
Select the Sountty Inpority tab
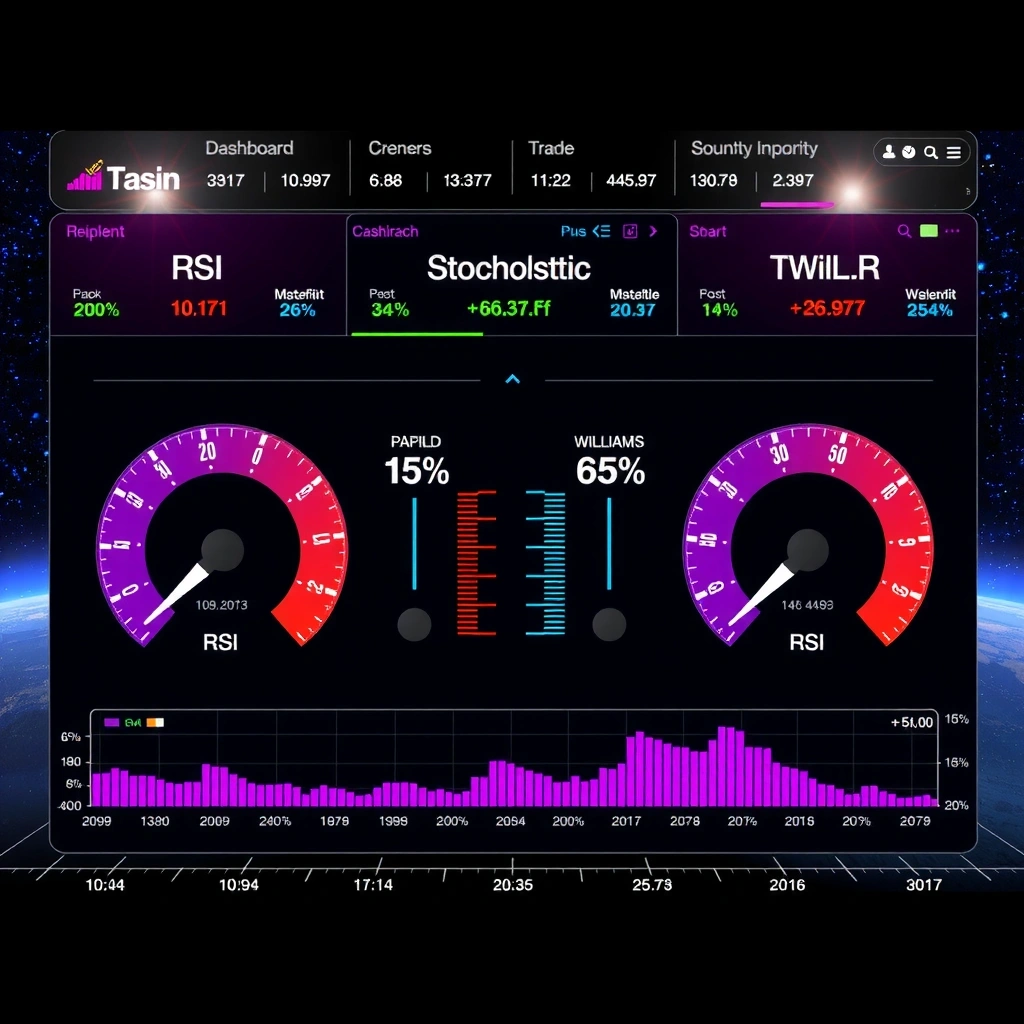point(754,148)
